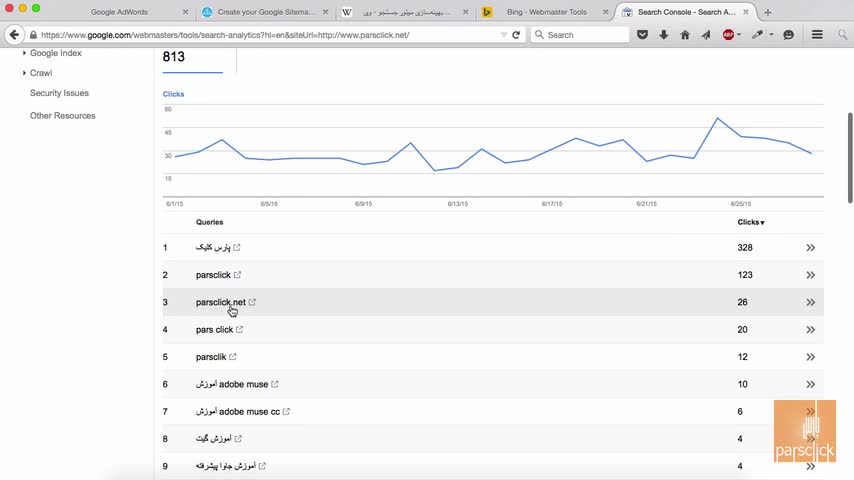Image resolution: width=854 pixels, height=480 pixels.
Task: Click the Adblock Plus icon
Action: 727,35
